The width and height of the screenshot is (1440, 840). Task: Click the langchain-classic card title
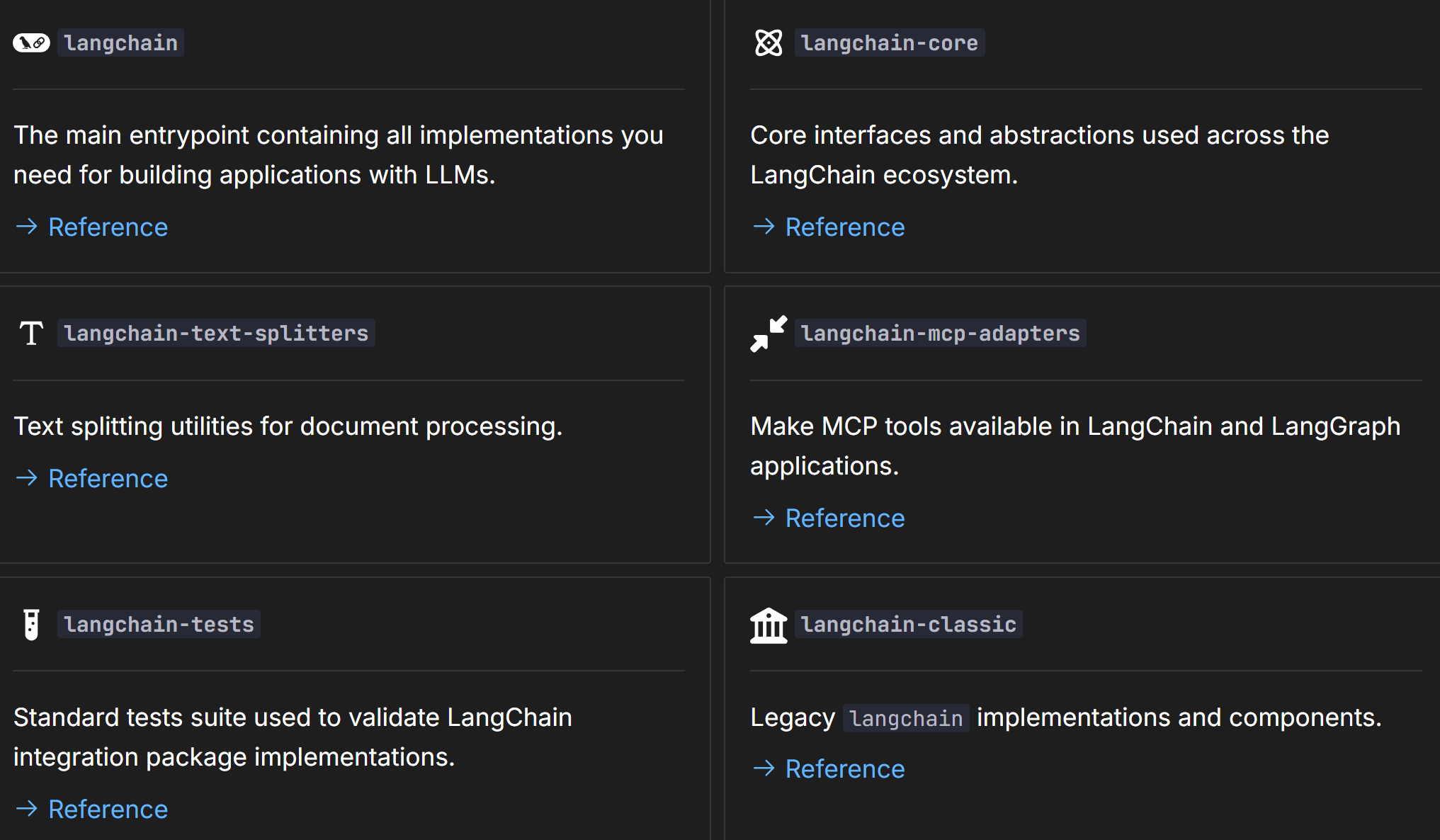click(x=909, y=625)
